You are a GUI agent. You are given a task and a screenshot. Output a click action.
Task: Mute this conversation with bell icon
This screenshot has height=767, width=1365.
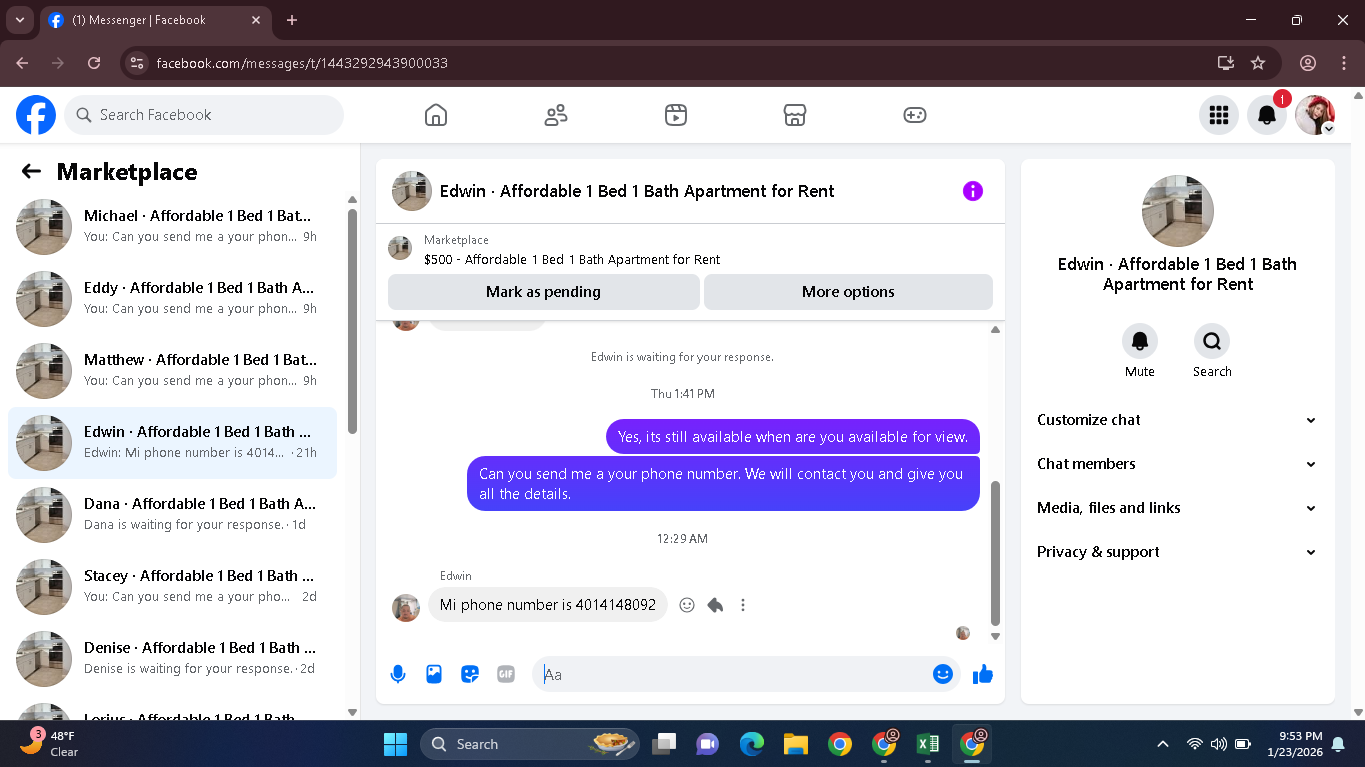coord(1140,341)
